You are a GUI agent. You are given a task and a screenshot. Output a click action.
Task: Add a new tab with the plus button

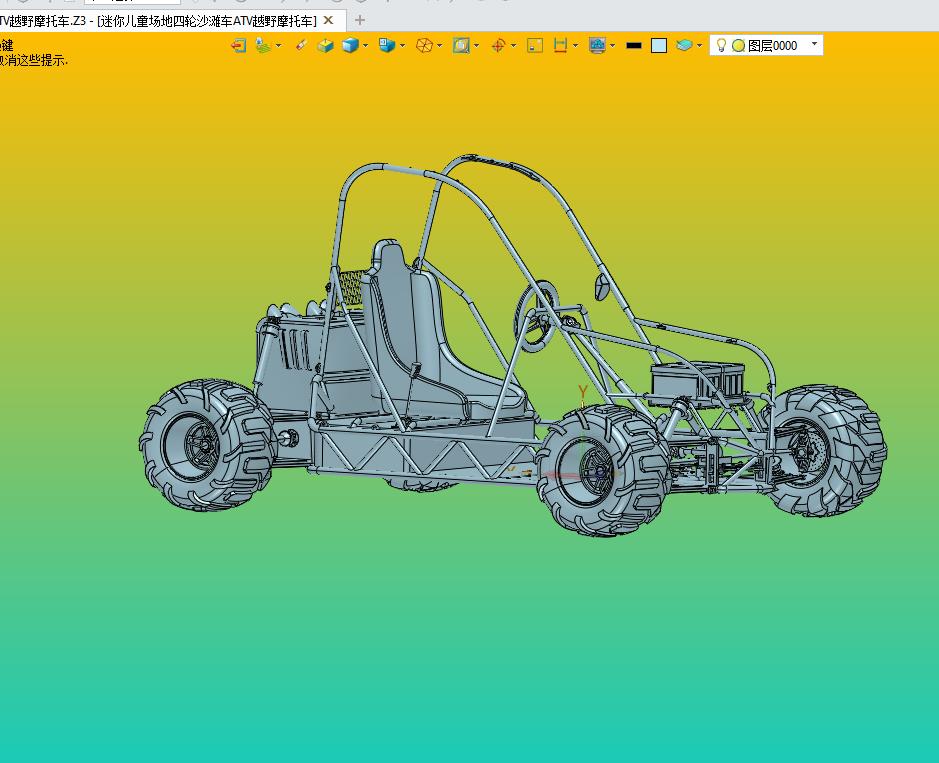coord(359,20)
